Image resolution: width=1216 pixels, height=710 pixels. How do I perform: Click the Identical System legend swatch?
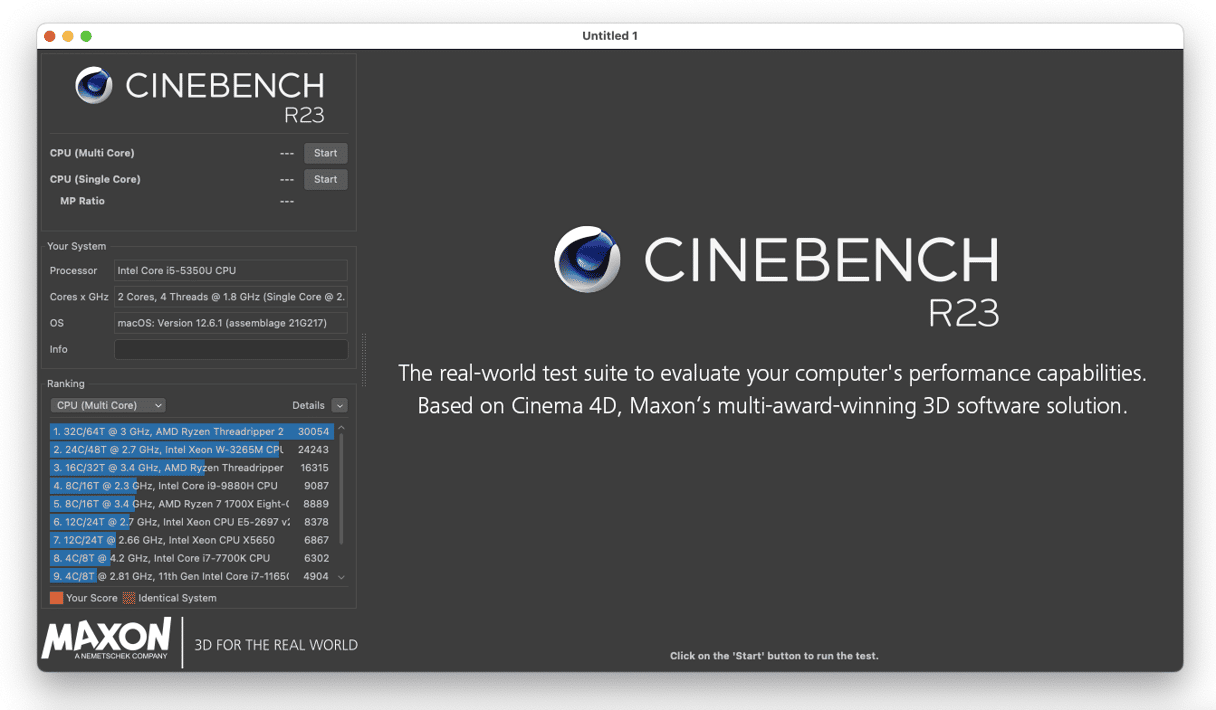tap(129, 598)
